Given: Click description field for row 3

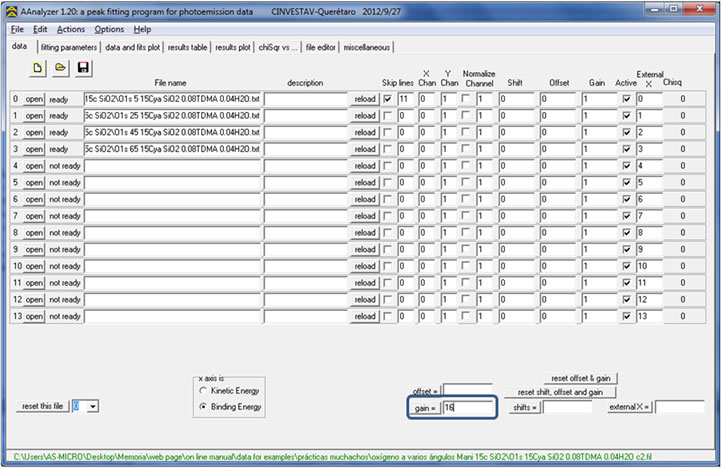Looking at the screenshot, I should tap(305, 149).
